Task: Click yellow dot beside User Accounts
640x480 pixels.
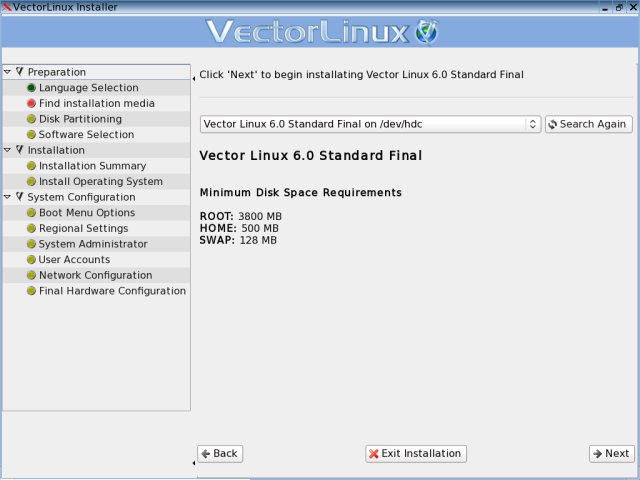Action: coord(31,260)
